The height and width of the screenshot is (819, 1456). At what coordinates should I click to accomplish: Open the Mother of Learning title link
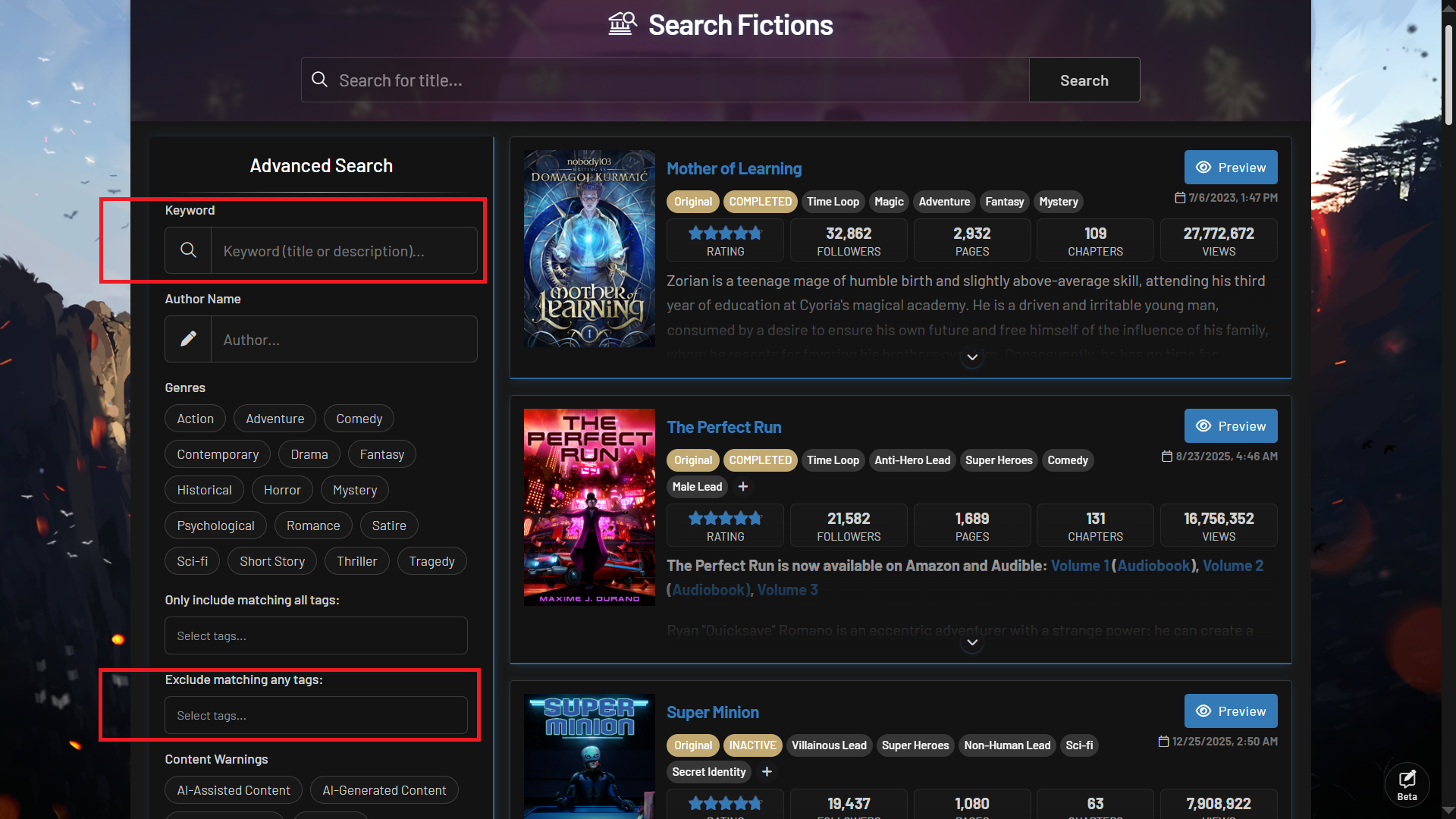[x=734, y=168]
